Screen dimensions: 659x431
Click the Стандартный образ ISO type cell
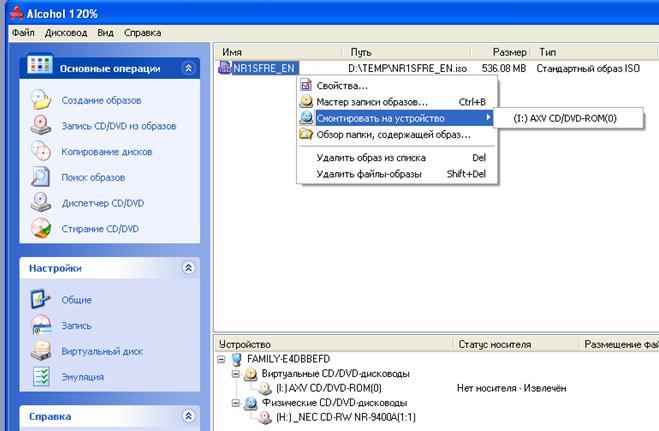click(588, 68)
